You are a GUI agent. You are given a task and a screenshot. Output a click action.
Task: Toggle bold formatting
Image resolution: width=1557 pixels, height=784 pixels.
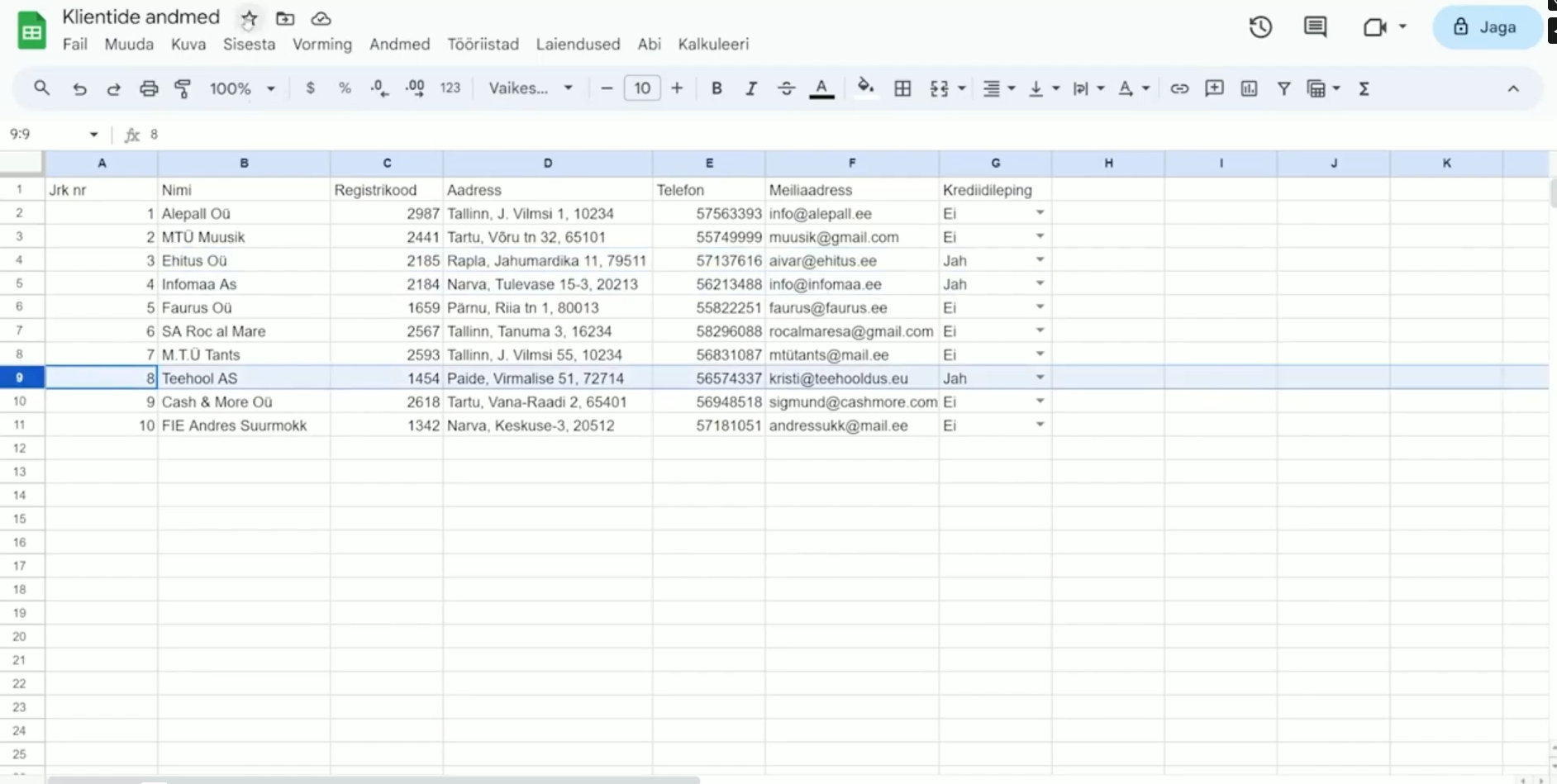click(x=717, y=88)
